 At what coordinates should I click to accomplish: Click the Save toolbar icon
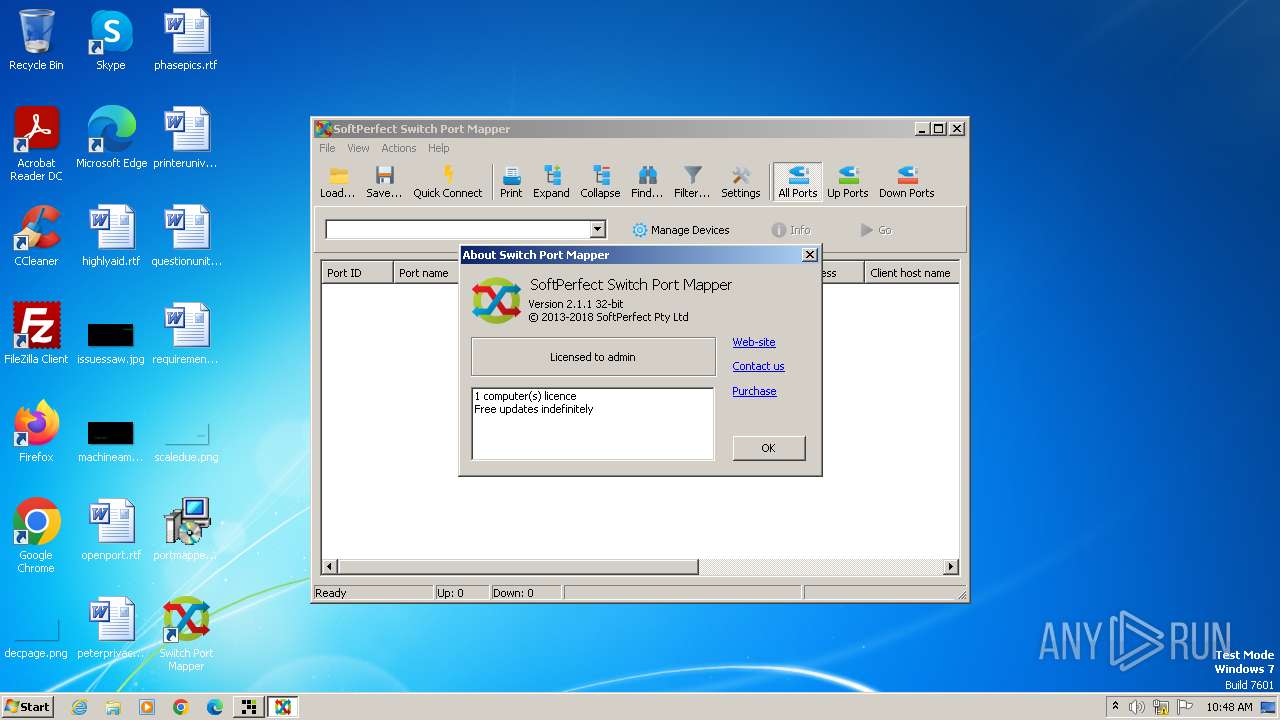pyautogui.click(x=384, y=182)
